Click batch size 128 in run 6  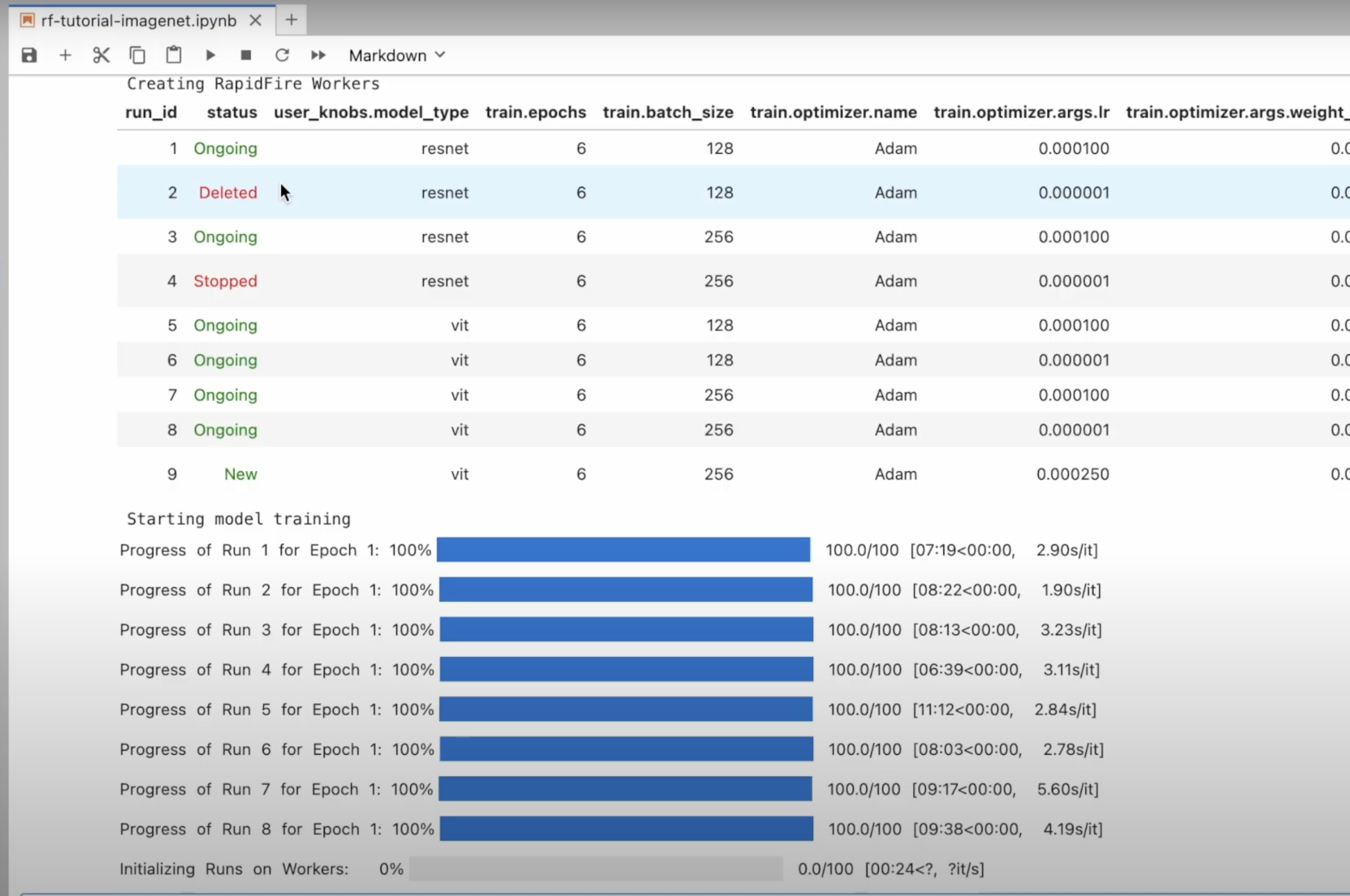[719, 360]
